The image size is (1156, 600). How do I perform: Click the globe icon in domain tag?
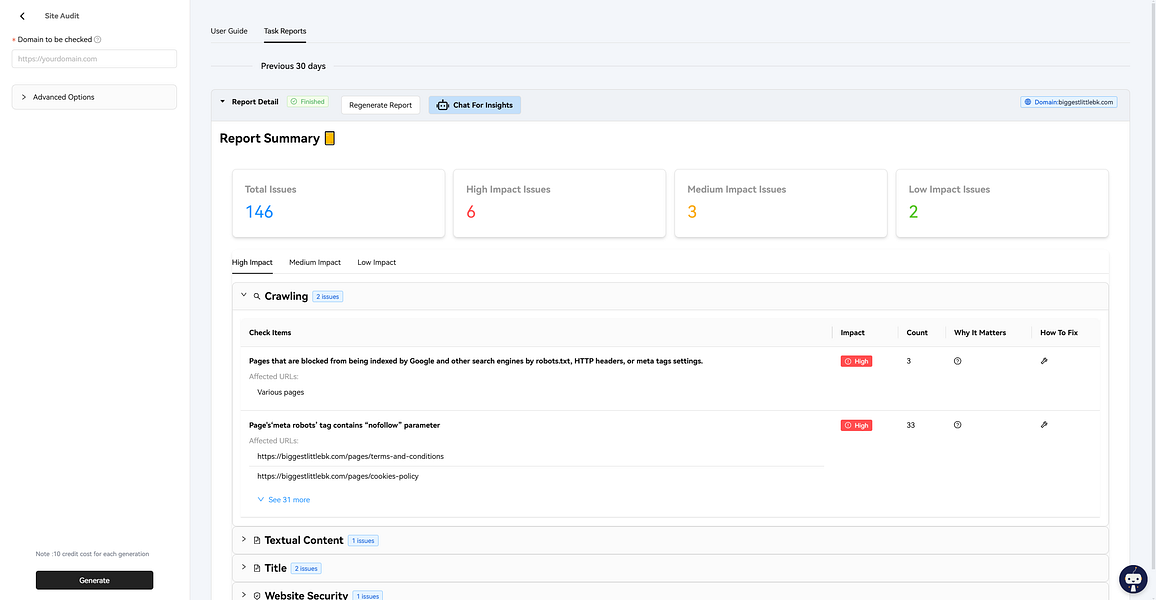tap(1028, 102)
